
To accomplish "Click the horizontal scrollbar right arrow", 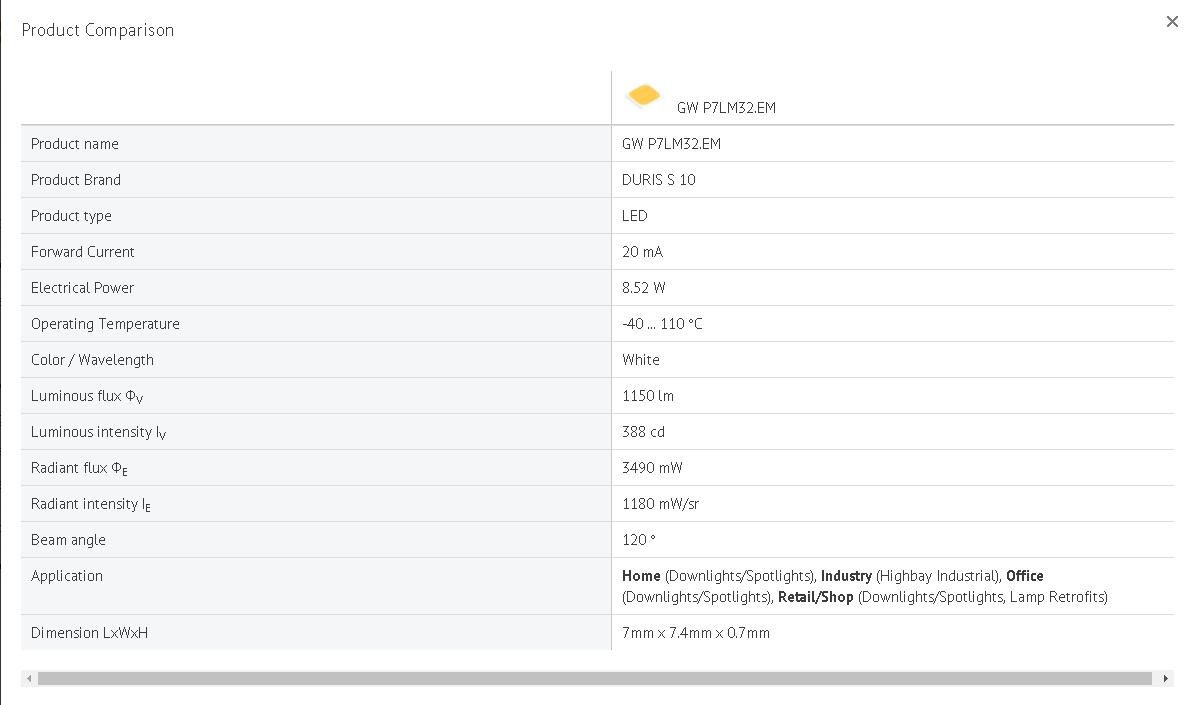I will point(1165,678).
